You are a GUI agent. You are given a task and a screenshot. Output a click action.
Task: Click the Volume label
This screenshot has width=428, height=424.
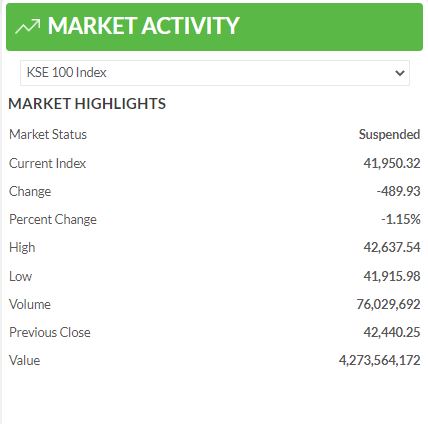point(30,304)
